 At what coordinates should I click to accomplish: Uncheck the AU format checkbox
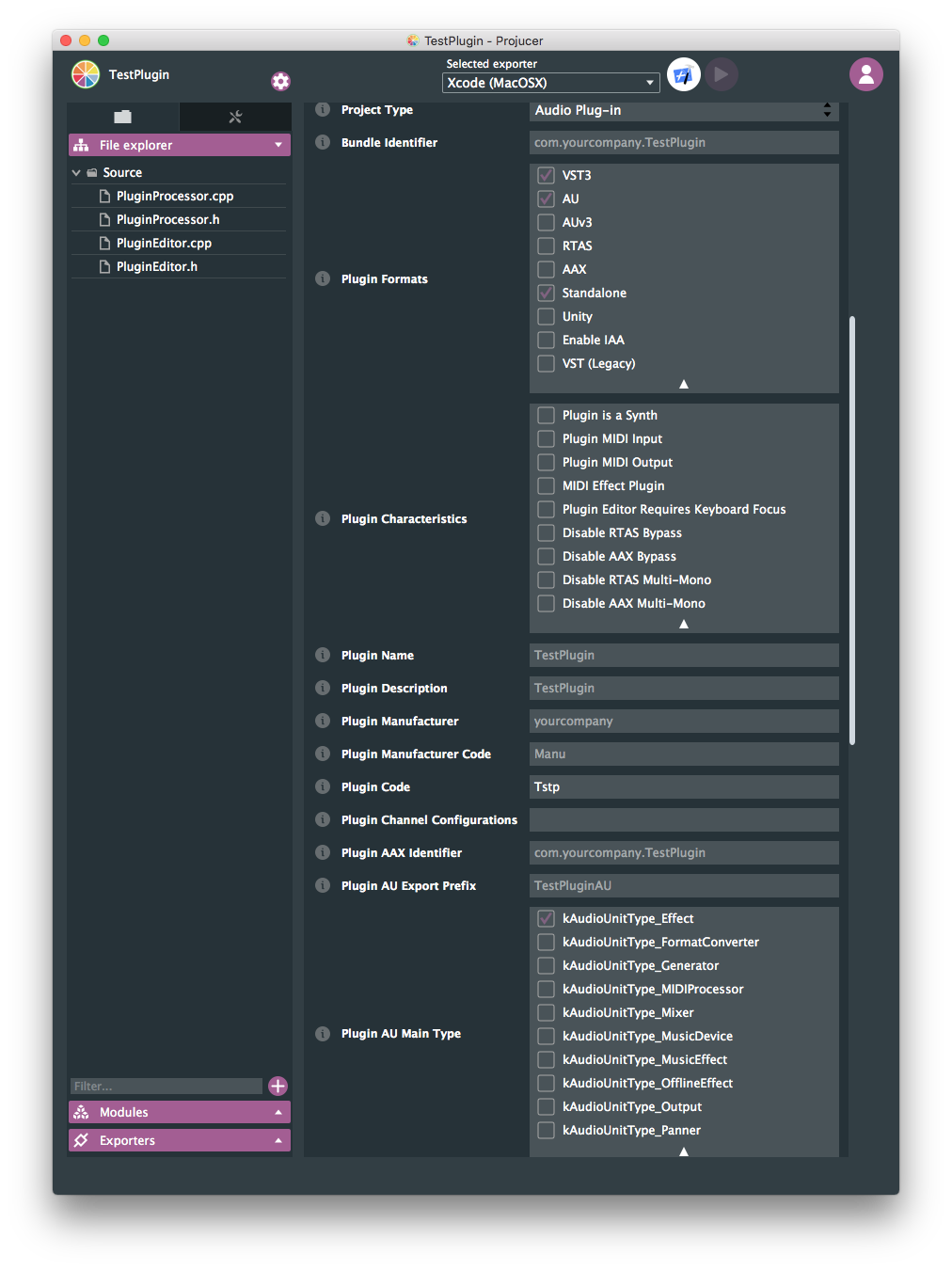(546, 198)
